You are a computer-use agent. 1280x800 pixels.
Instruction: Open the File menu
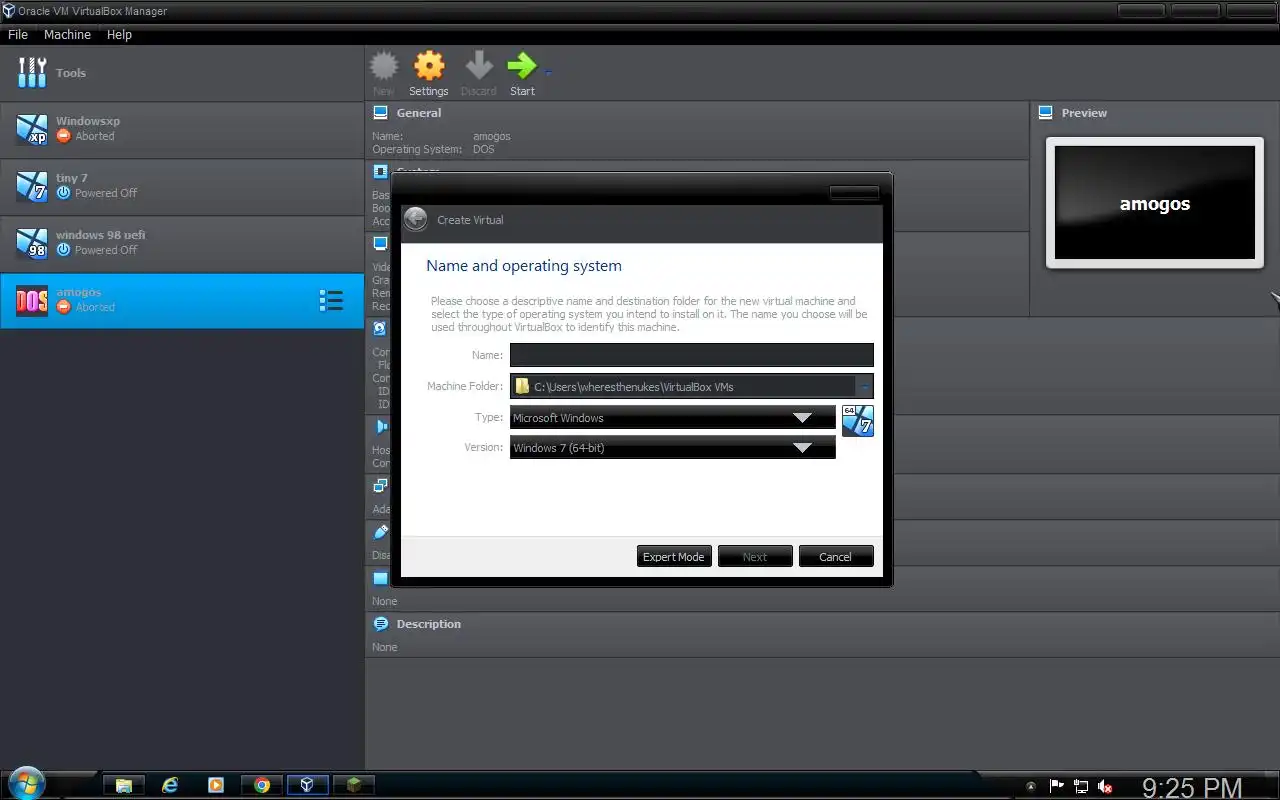click(17, 34)
